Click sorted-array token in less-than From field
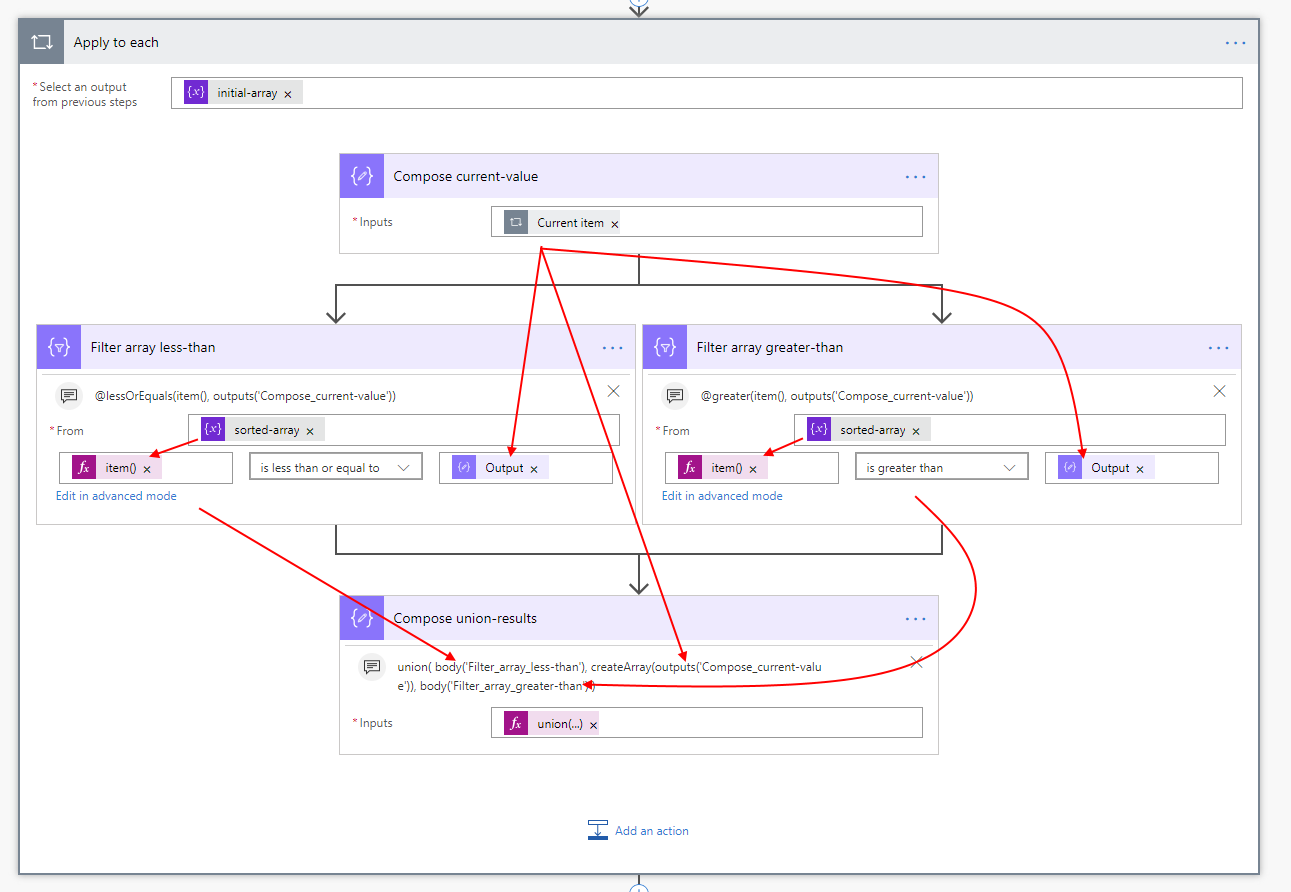1291x892 pixels. tap(266, 430)
